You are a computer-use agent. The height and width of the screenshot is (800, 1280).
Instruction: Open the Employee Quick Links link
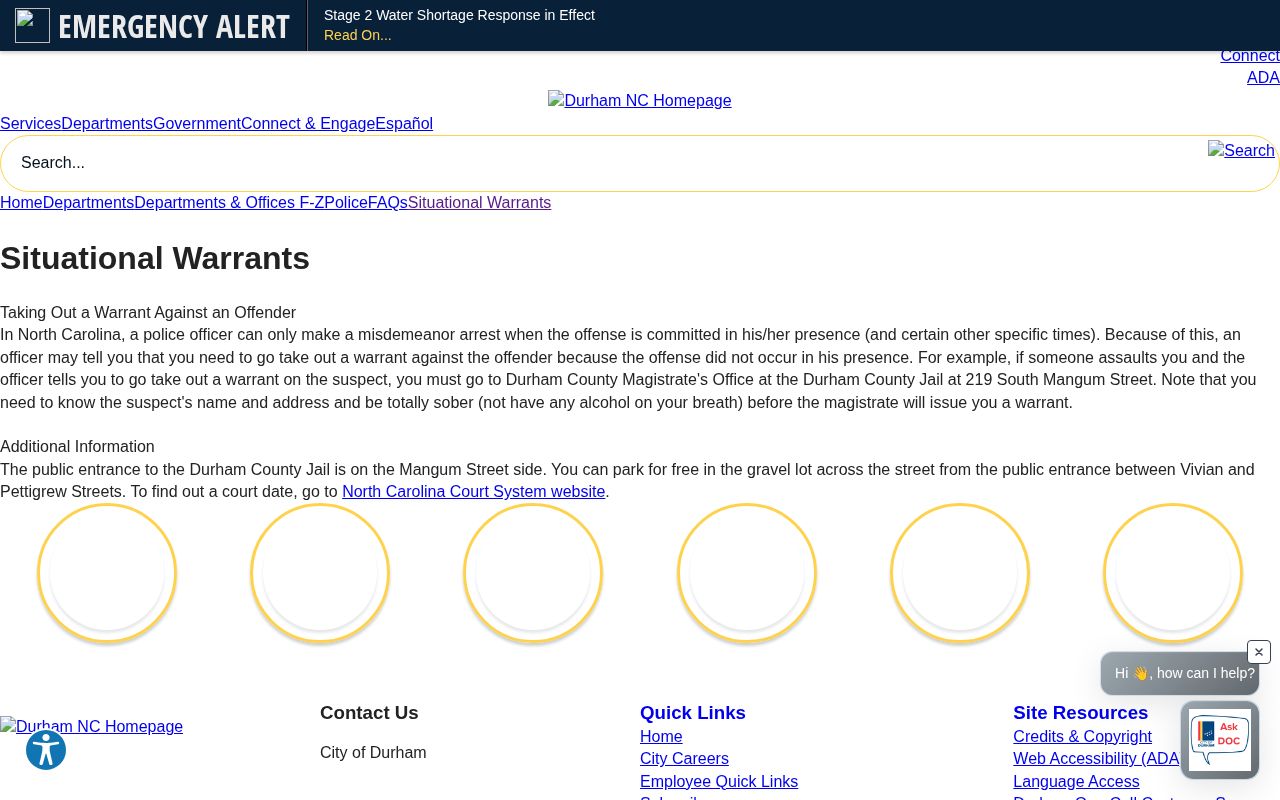(x=719, y=782)
